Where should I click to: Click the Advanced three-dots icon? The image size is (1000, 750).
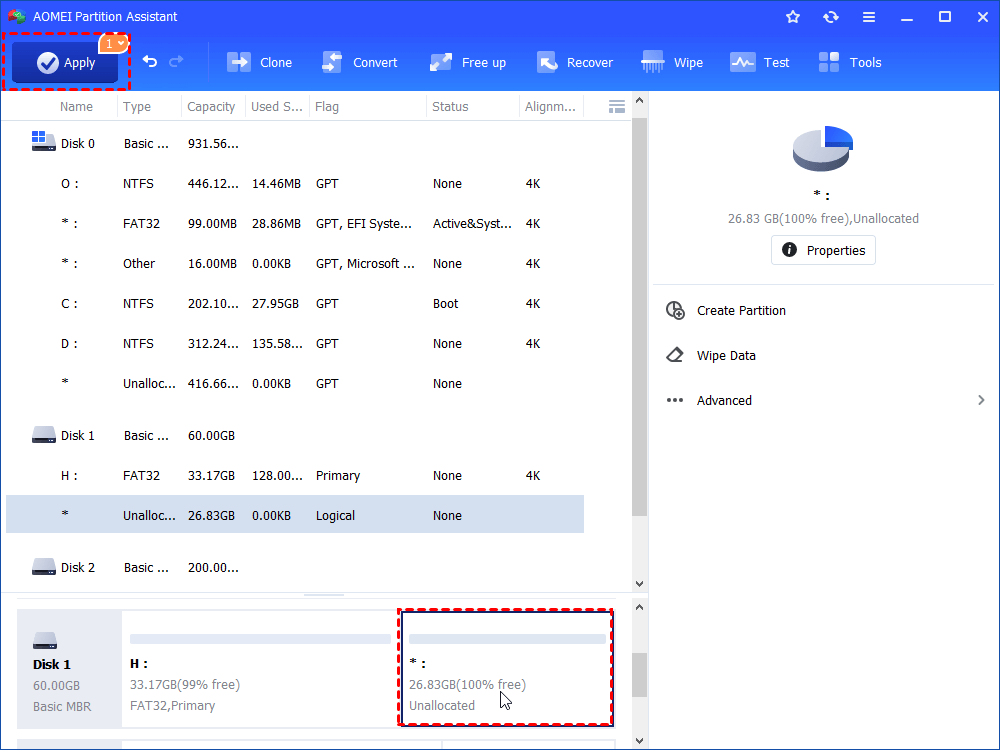[675, 401]
